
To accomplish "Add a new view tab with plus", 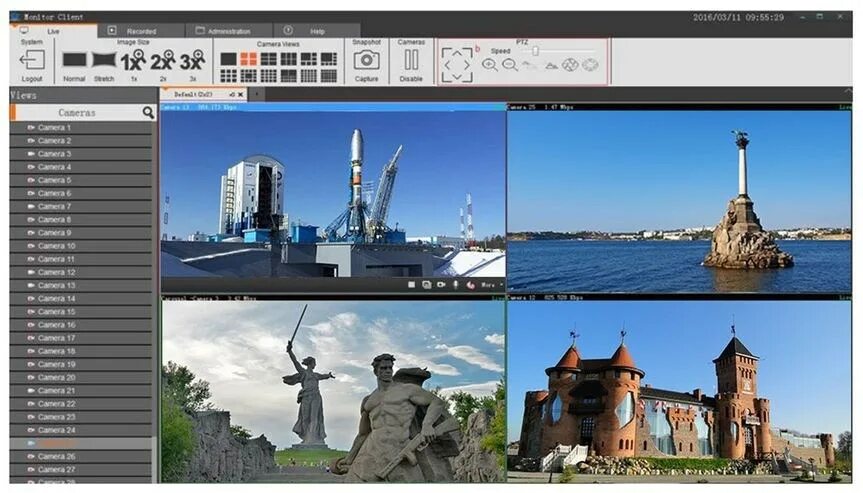I will click(256, 95).
